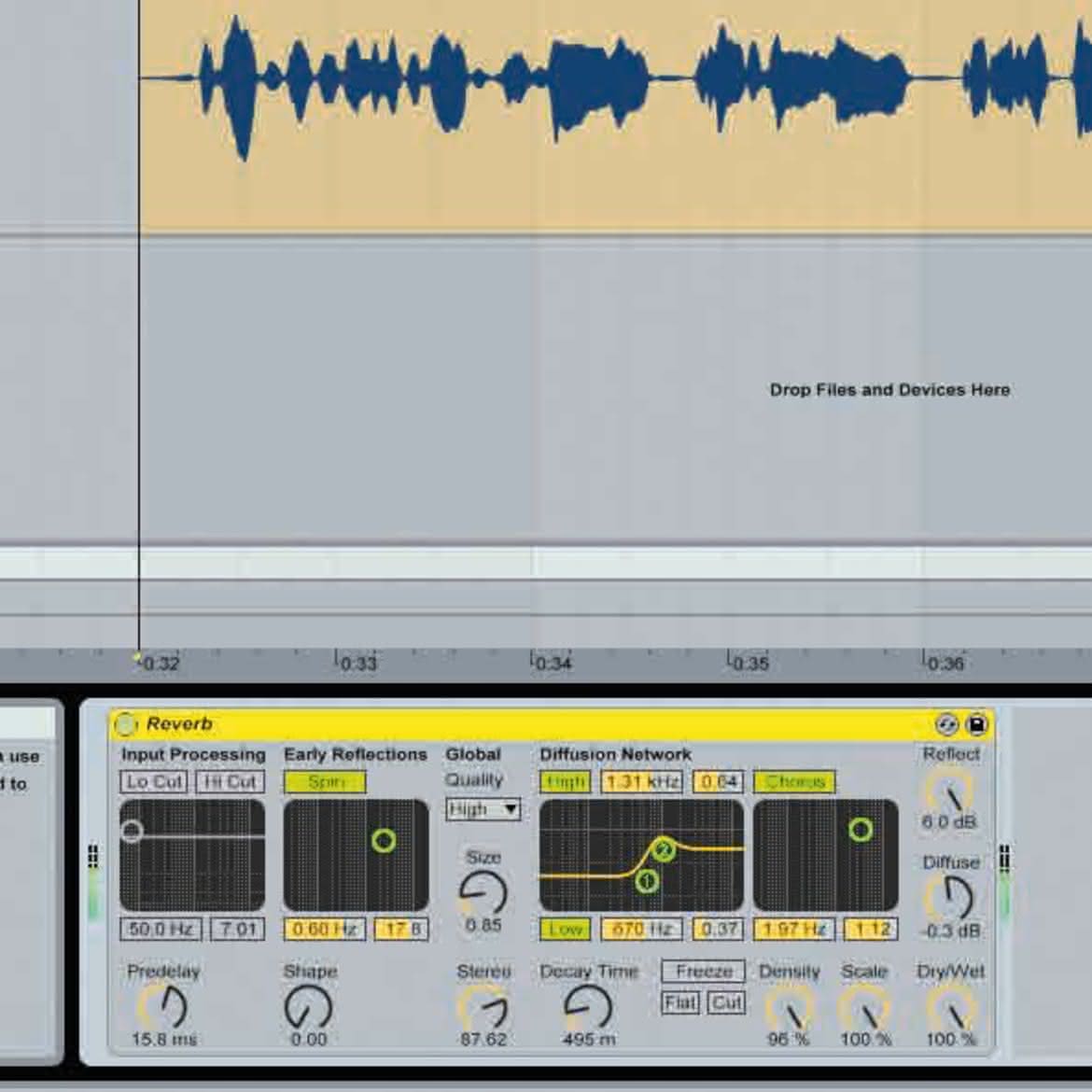Image resolution: width=1092 pixels, height=1092 pixels.
Task: Click the Flat button
Action: pyautogui.click(x=680, y=1002)
